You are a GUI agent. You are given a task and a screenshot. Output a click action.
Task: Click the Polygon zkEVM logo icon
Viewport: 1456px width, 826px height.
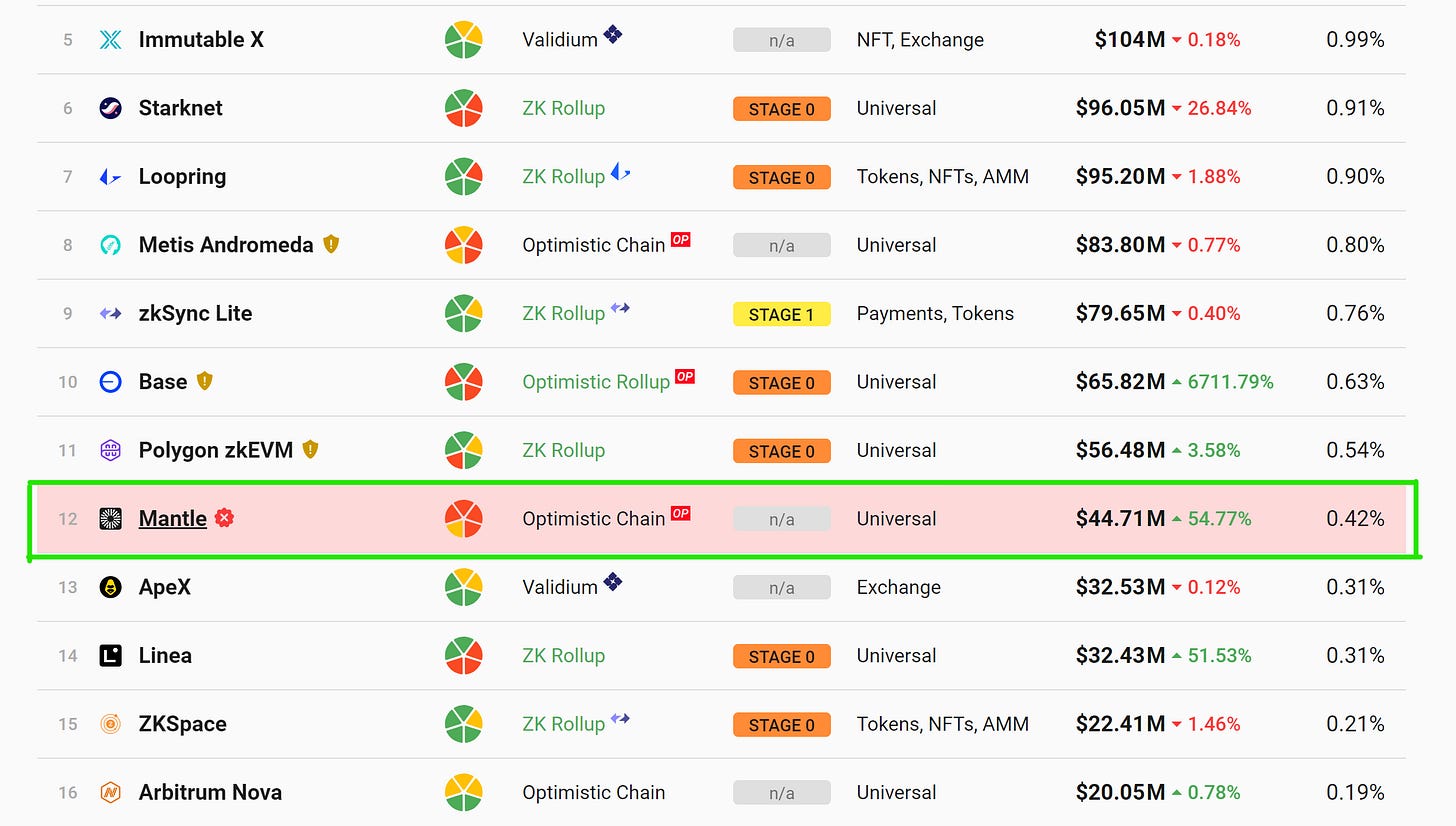pyautogui.click(x=110, y=450)
